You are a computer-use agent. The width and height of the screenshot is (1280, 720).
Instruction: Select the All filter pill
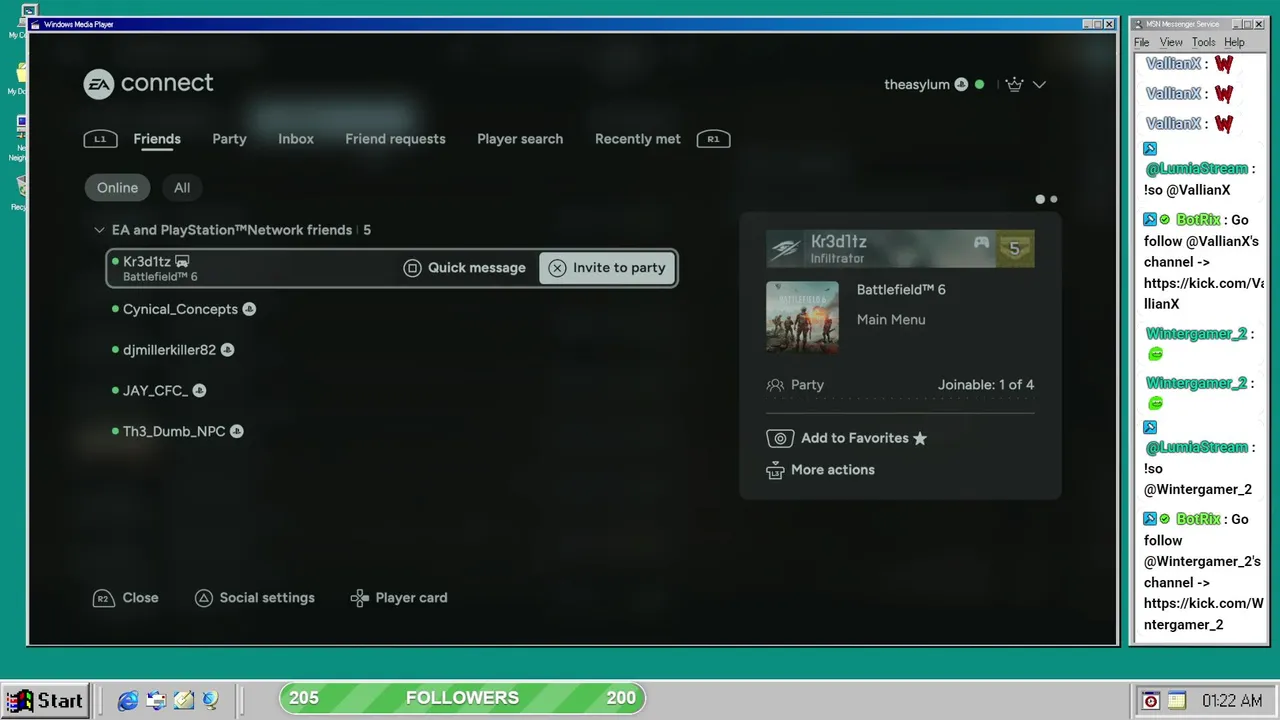coord(182,188)
